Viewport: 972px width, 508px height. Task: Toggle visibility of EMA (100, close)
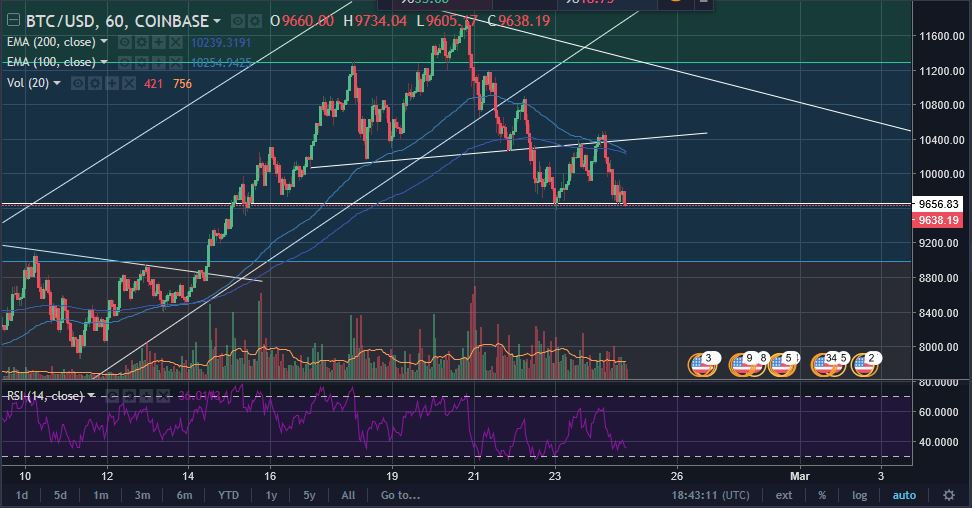125,63
